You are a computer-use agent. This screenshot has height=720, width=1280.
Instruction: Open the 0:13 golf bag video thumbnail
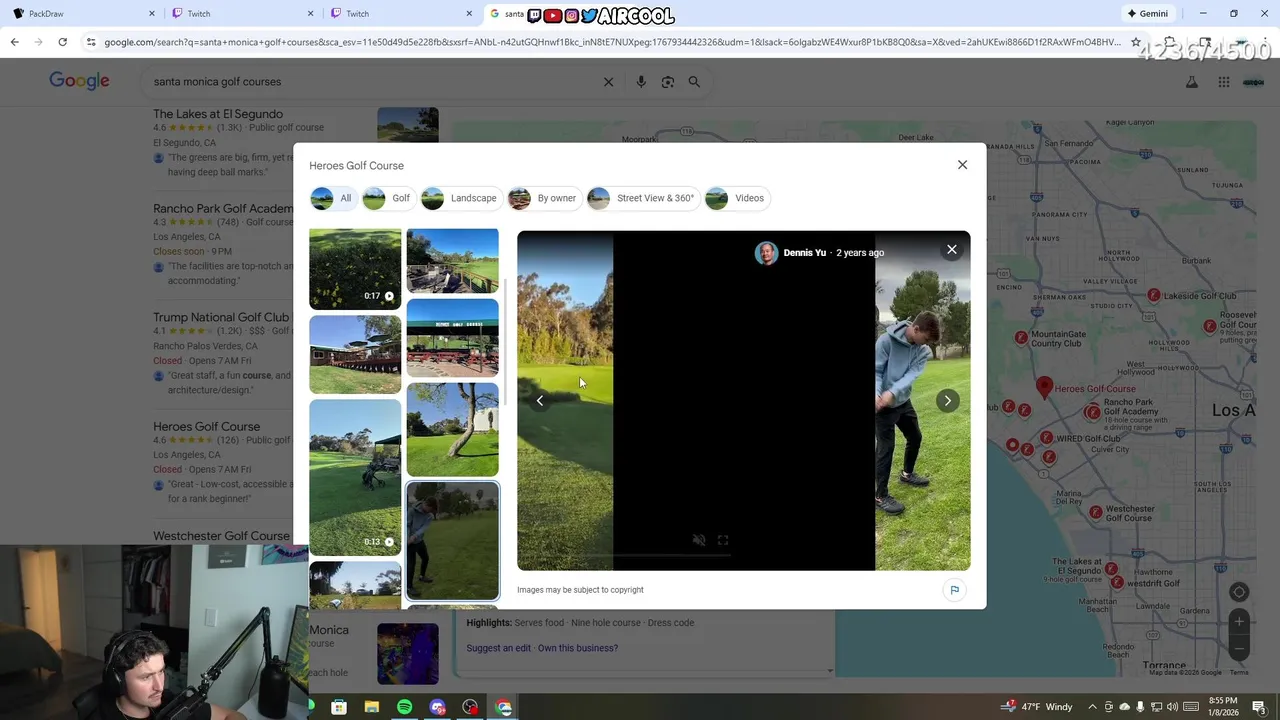(355, 477)
